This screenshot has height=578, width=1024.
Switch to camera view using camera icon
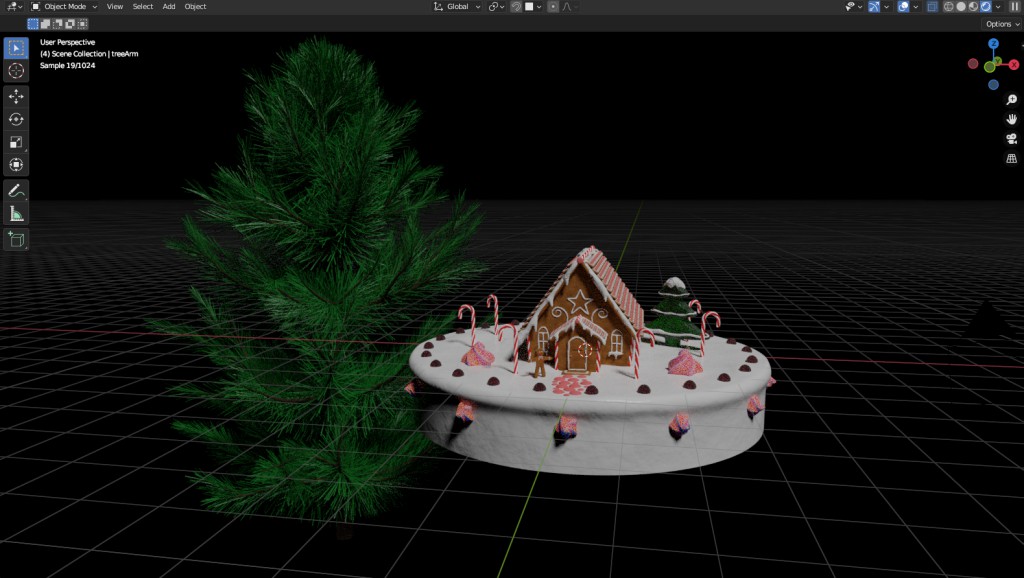(1011, 138)
